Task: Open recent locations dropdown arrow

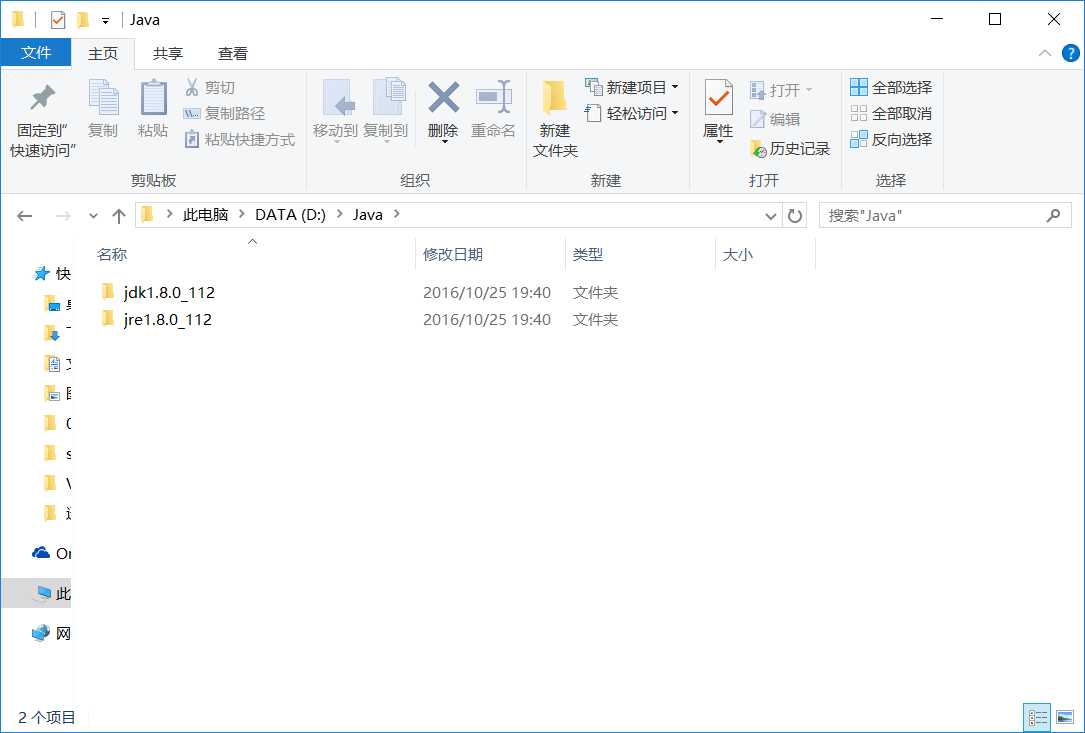Action: tap(93, 216)
